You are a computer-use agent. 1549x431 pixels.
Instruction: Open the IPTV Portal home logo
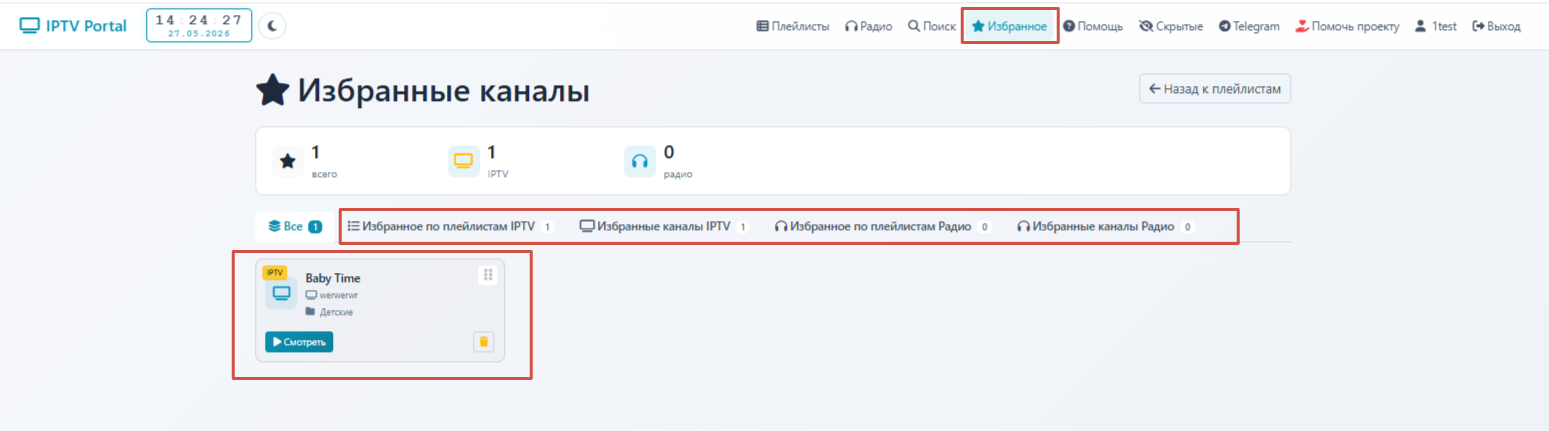(73, 26)
